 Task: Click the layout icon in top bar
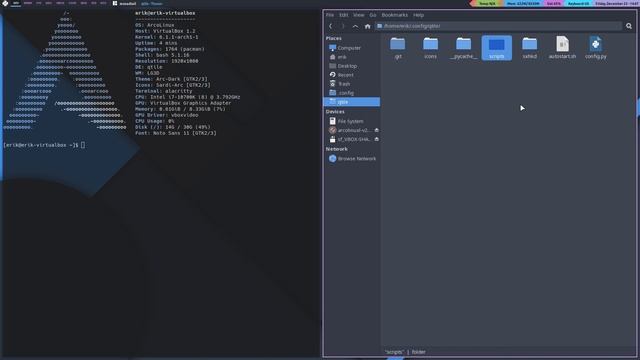point(115,3)
